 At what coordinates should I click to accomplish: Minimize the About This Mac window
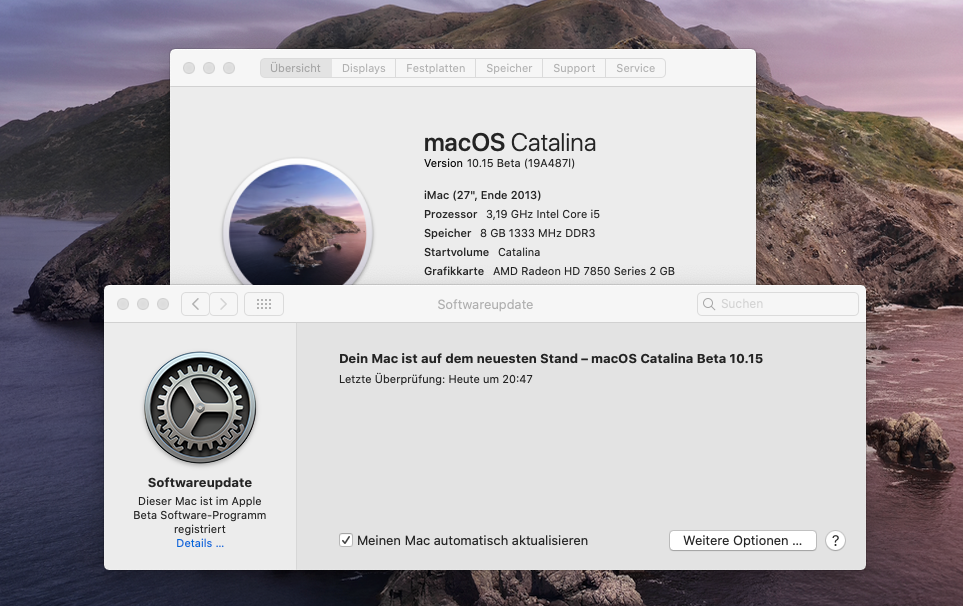[209, 68]
